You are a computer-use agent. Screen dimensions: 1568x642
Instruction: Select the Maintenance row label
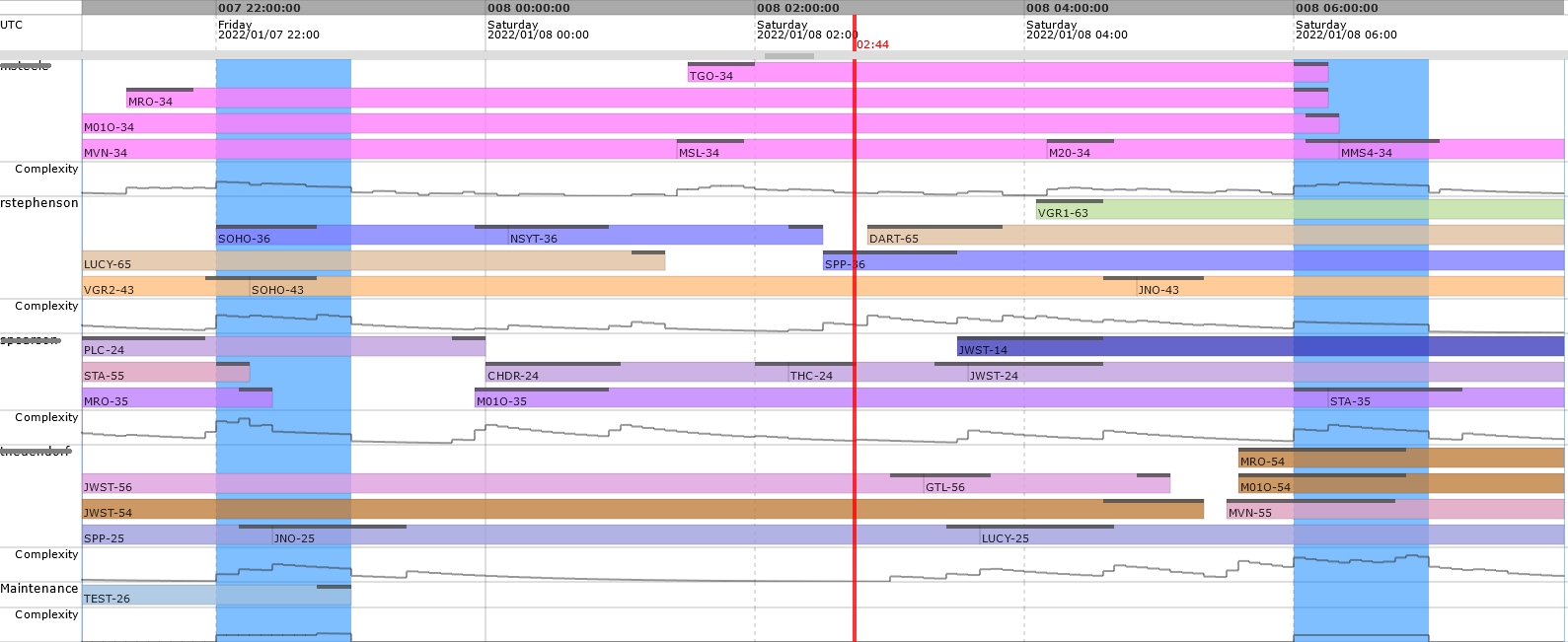click(x=39, y=588)
